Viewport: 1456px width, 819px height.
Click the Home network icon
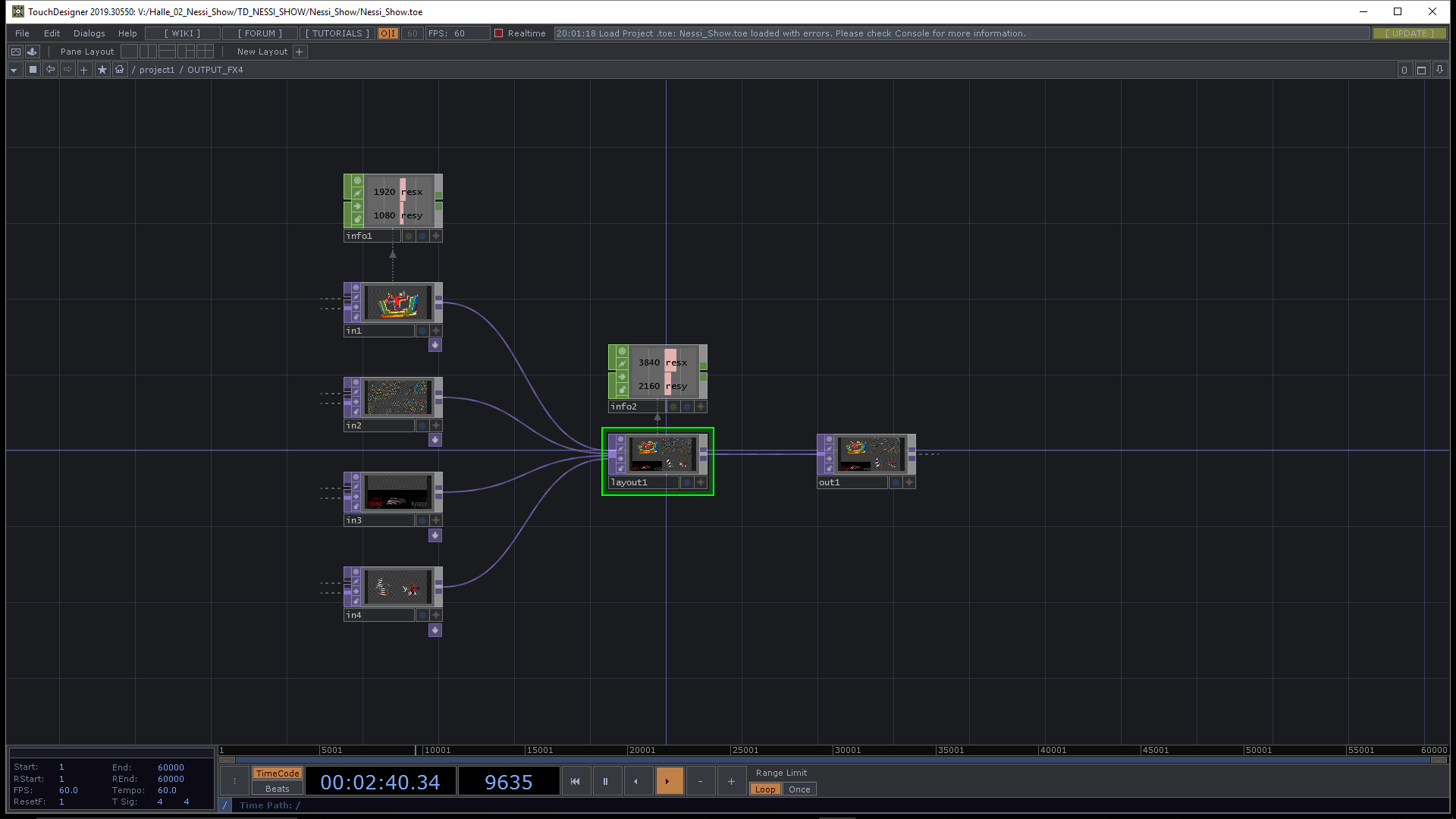click(x=120, y=70)
